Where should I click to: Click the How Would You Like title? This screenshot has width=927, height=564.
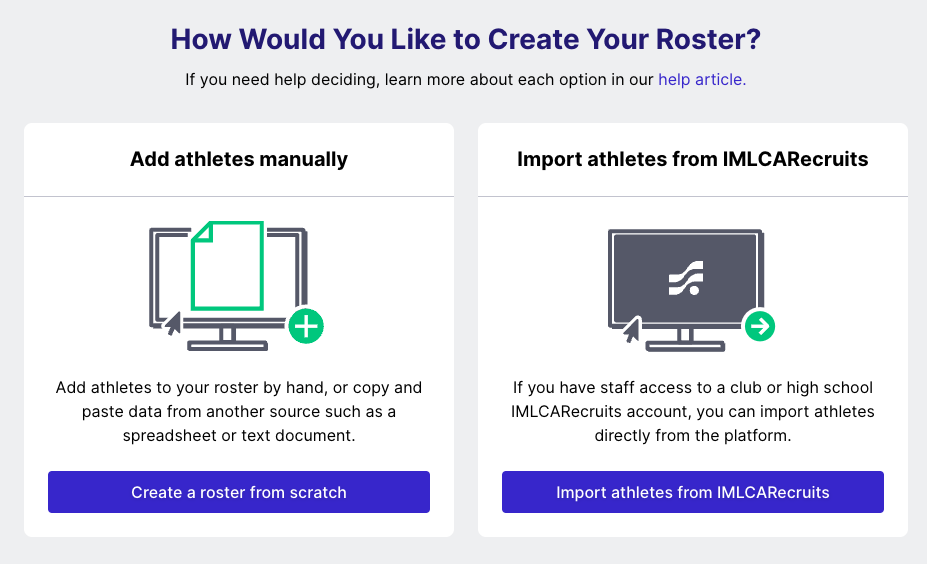(x=465, y=39)
